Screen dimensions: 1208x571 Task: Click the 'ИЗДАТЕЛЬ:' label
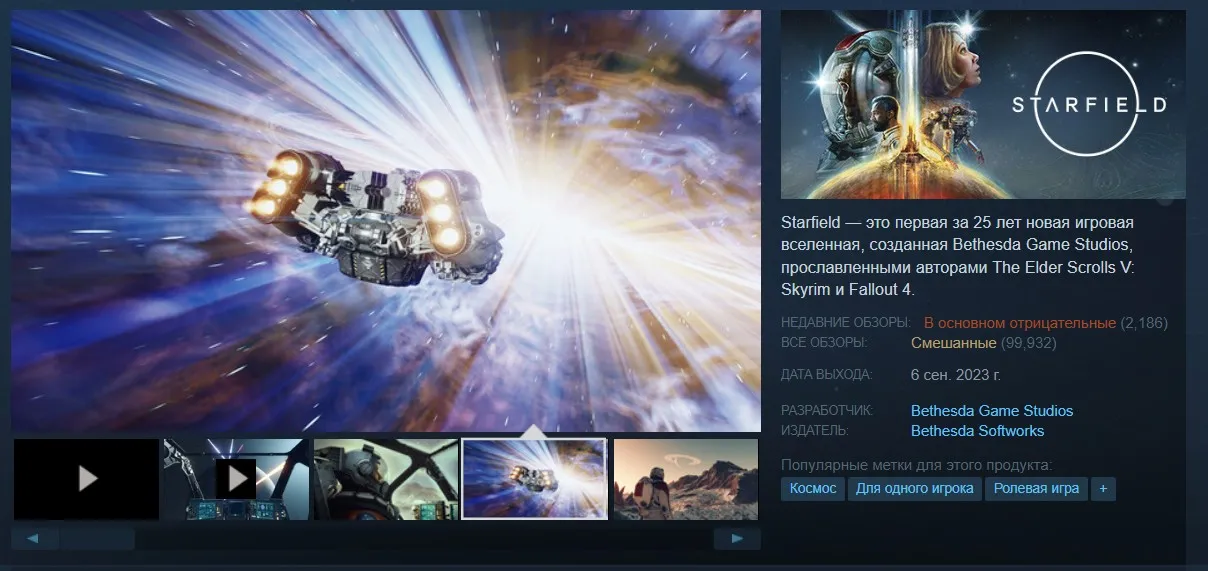[814, 431]
